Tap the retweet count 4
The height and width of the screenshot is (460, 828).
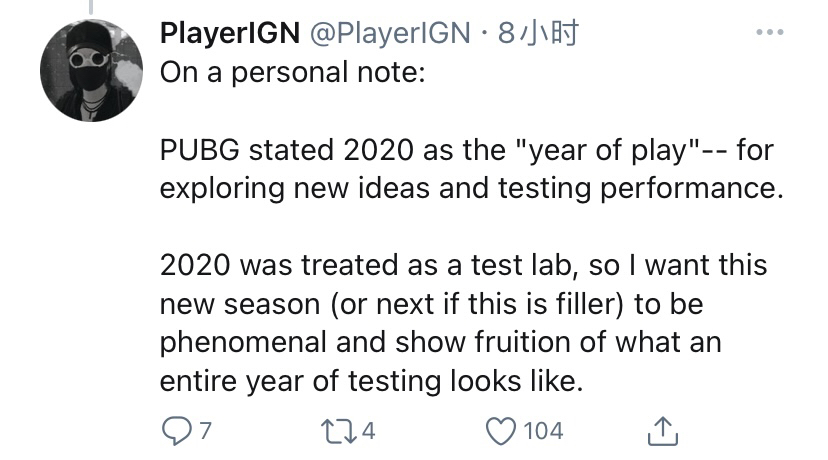pyautogui.click(x=369, y=431)
